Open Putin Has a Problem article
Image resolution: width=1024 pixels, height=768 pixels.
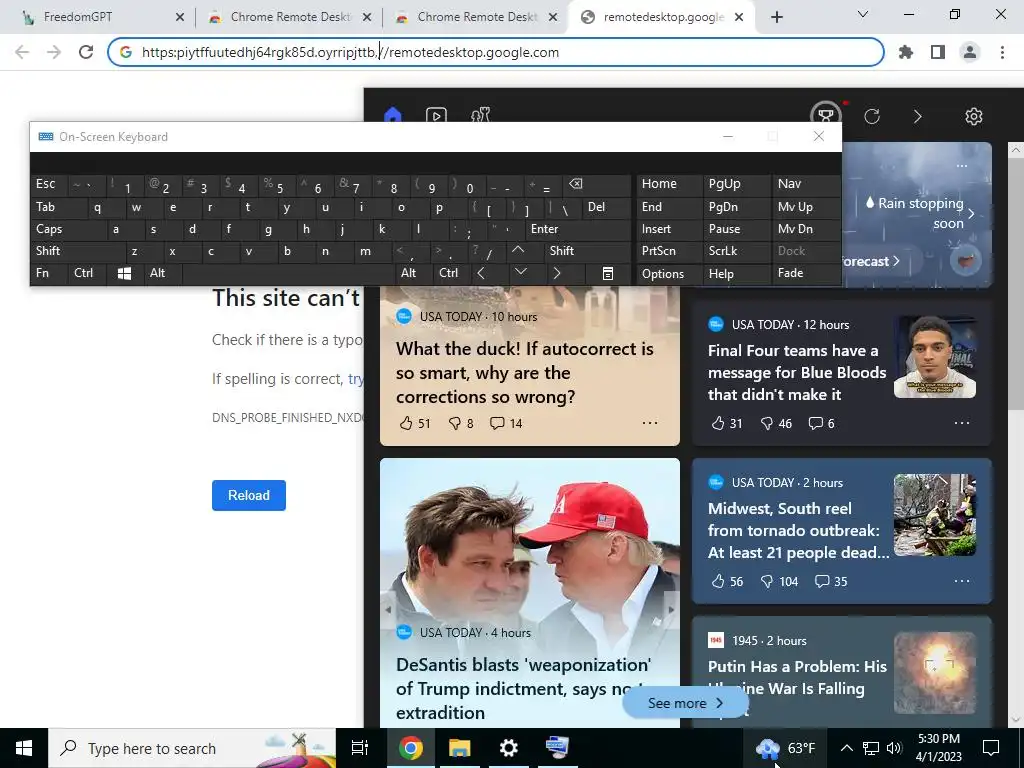[x=797, y=677]
